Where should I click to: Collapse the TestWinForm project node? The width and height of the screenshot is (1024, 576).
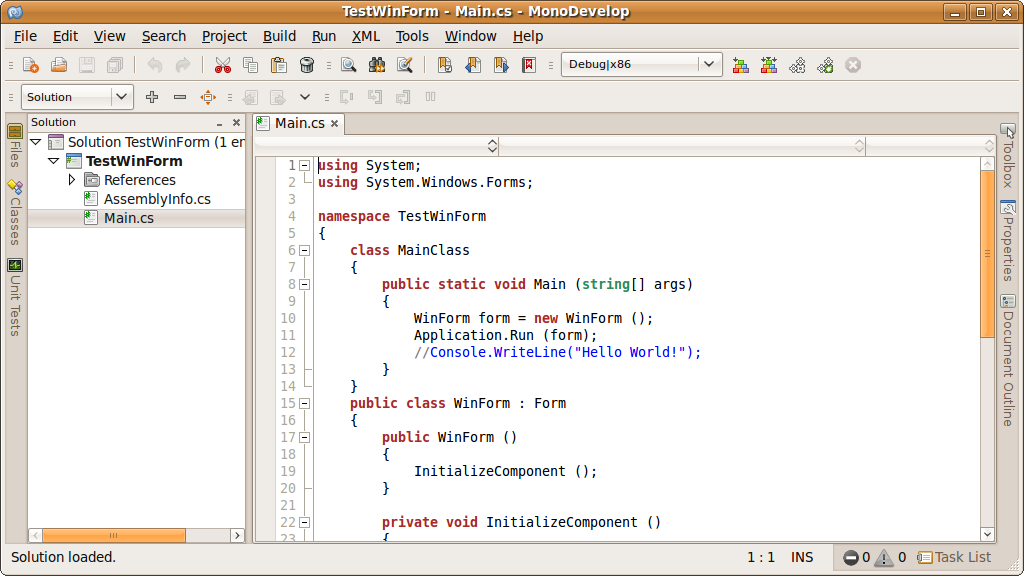click(x=54, y=161)
